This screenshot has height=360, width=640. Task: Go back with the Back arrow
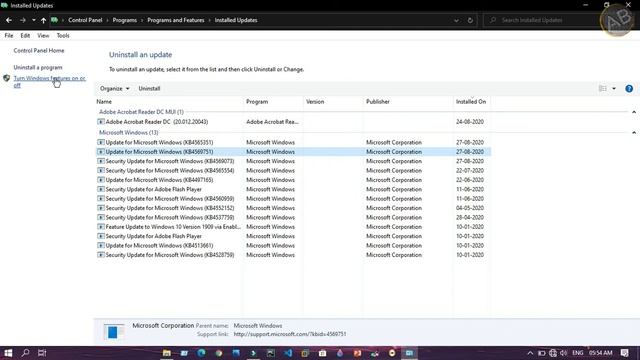(x=9, y=20)
